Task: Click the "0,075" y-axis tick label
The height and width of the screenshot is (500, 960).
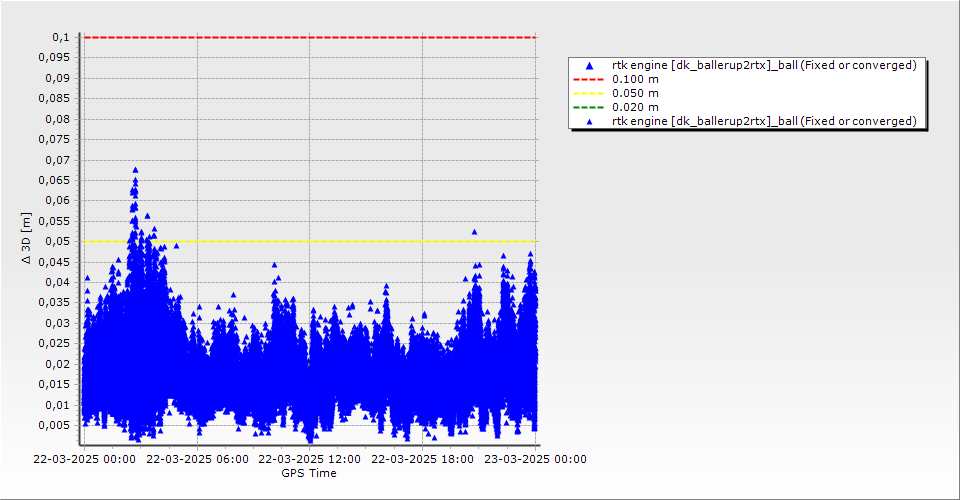Action: click(54, 140)
